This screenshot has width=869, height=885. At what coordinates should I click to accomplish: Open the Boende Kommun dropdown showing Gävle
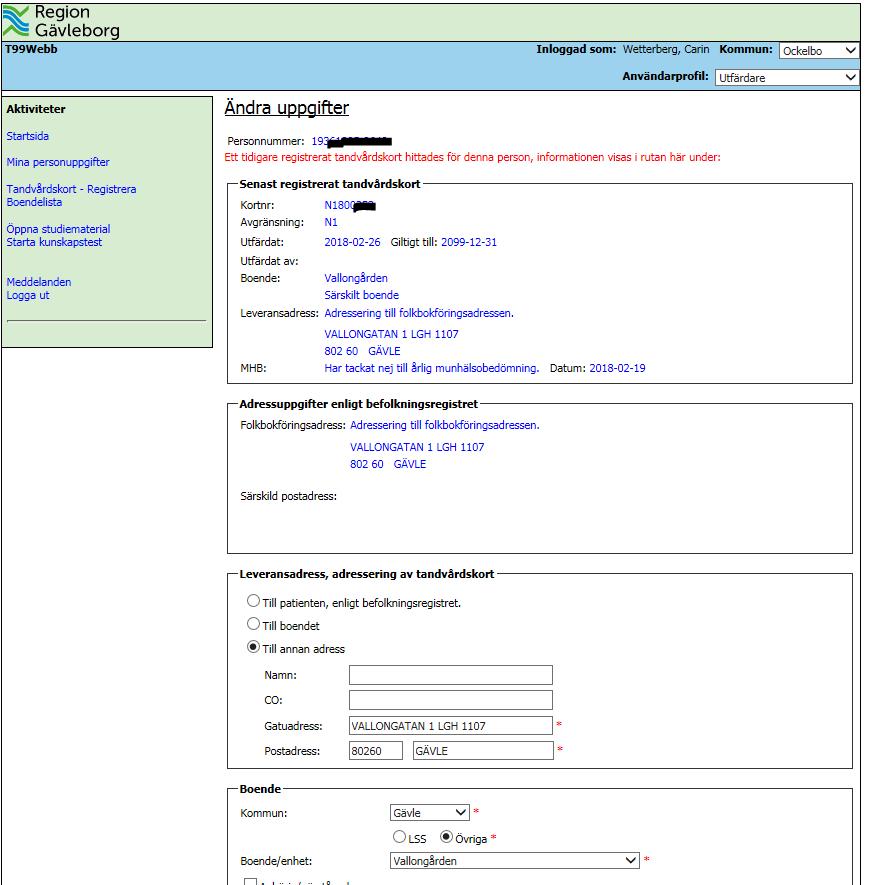click(x=429, y=813)
